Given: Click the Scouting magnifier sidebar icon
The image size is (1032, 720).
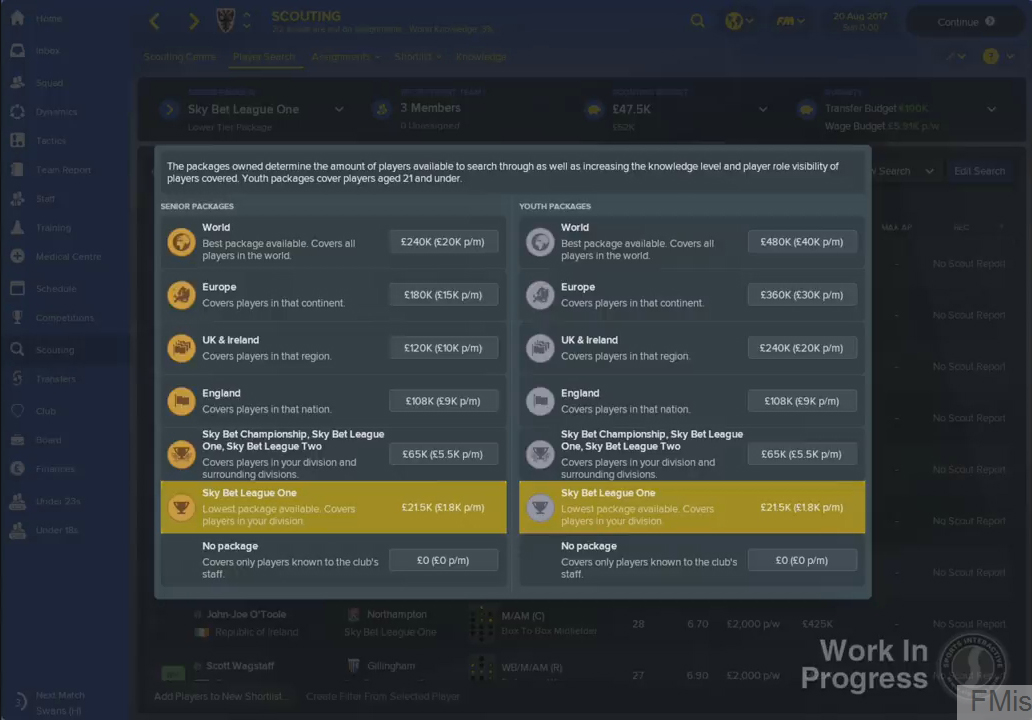Looking at the screenshot, I should (x=18, y=349).
